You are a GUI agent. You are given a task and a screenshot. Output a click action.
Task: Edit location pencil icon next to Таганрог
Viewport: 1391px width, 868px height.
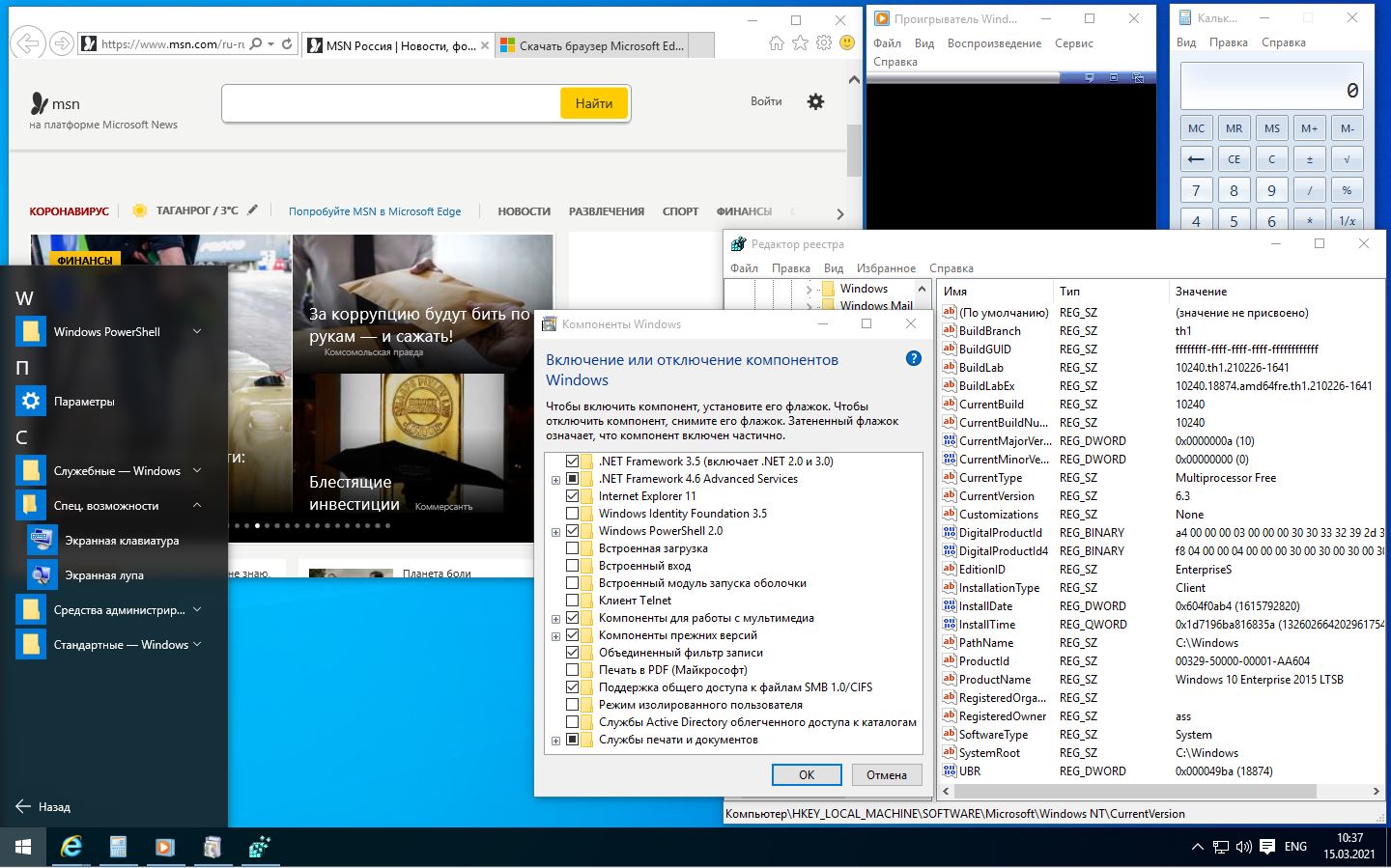[253, 210]
